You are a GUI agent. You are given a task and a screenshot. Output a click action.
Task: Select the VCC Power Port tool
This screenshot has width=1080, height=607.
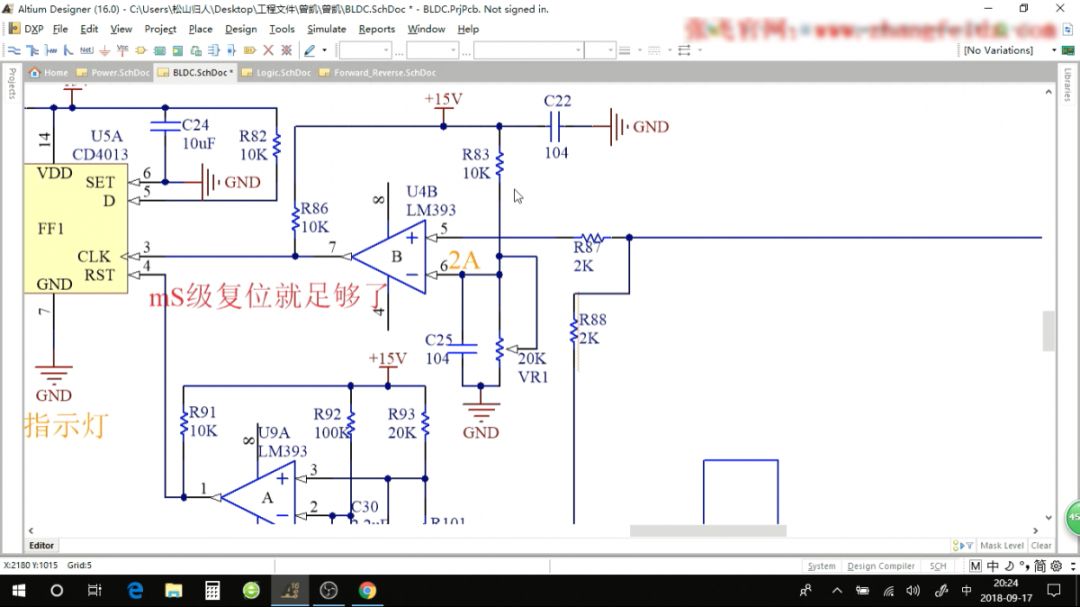click(x=123, y=50)
